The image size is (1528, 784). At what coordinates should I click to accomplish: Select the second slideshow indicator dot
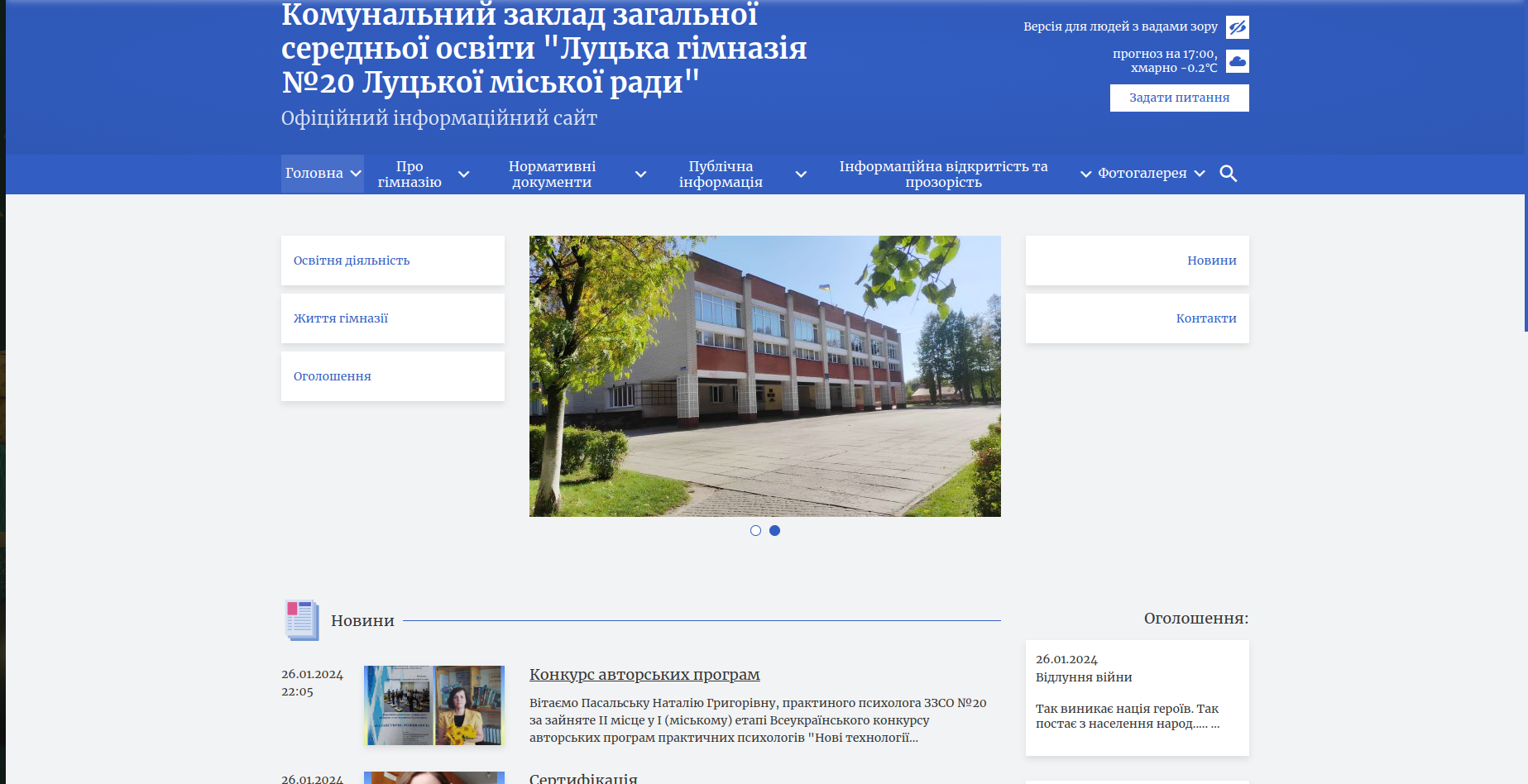[774, 531]
